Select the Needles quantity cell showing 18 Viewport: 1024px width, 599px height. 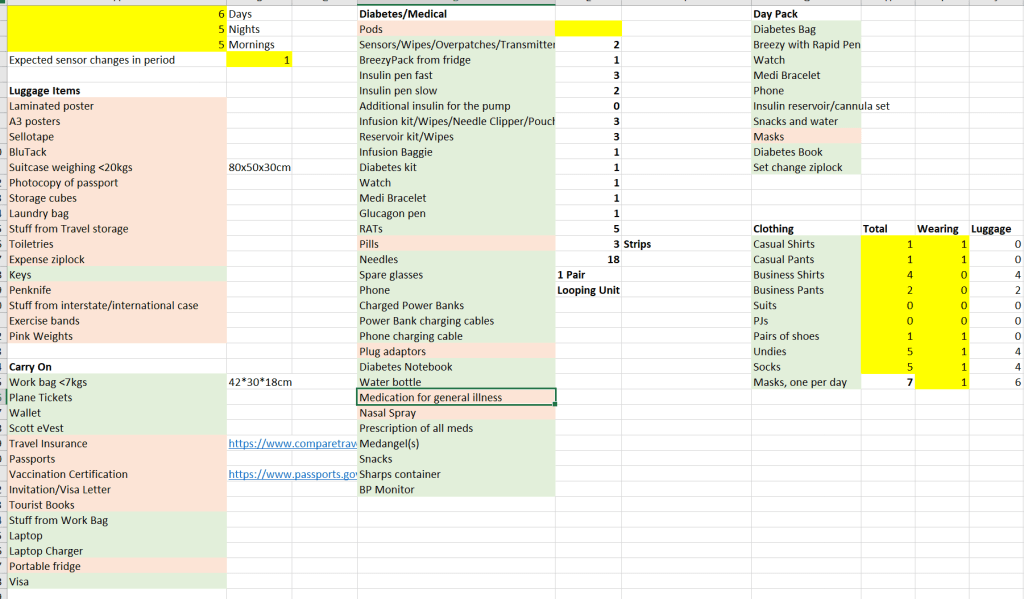589,260
